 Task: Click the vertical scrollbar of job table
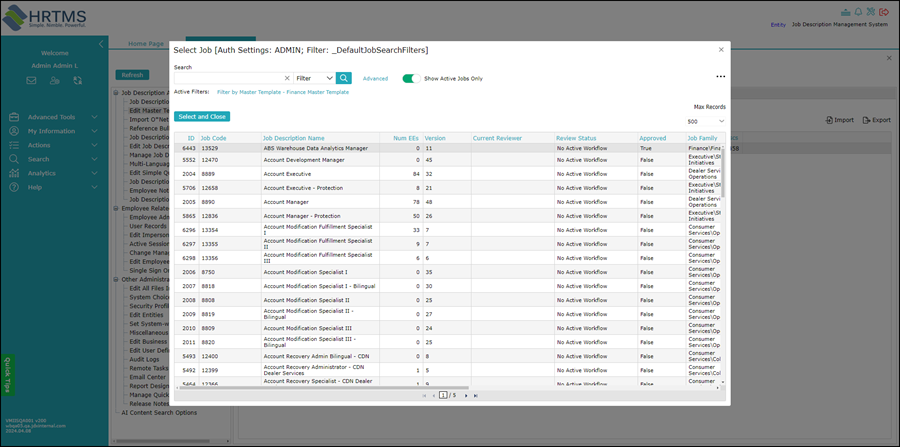[723, 172]
